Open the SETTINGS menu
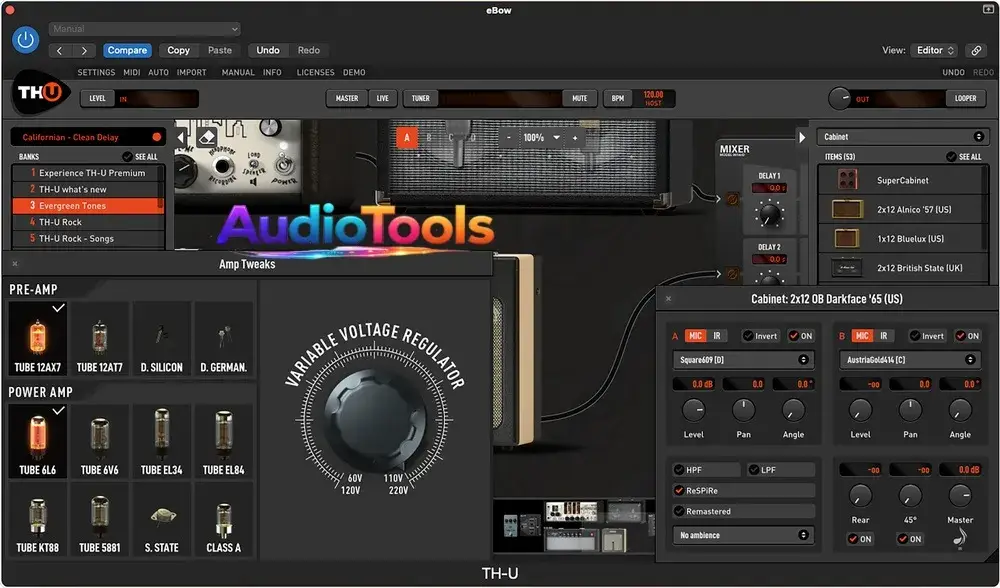The width and height of the screenshot is (1000, 588). tap(96, 73)
